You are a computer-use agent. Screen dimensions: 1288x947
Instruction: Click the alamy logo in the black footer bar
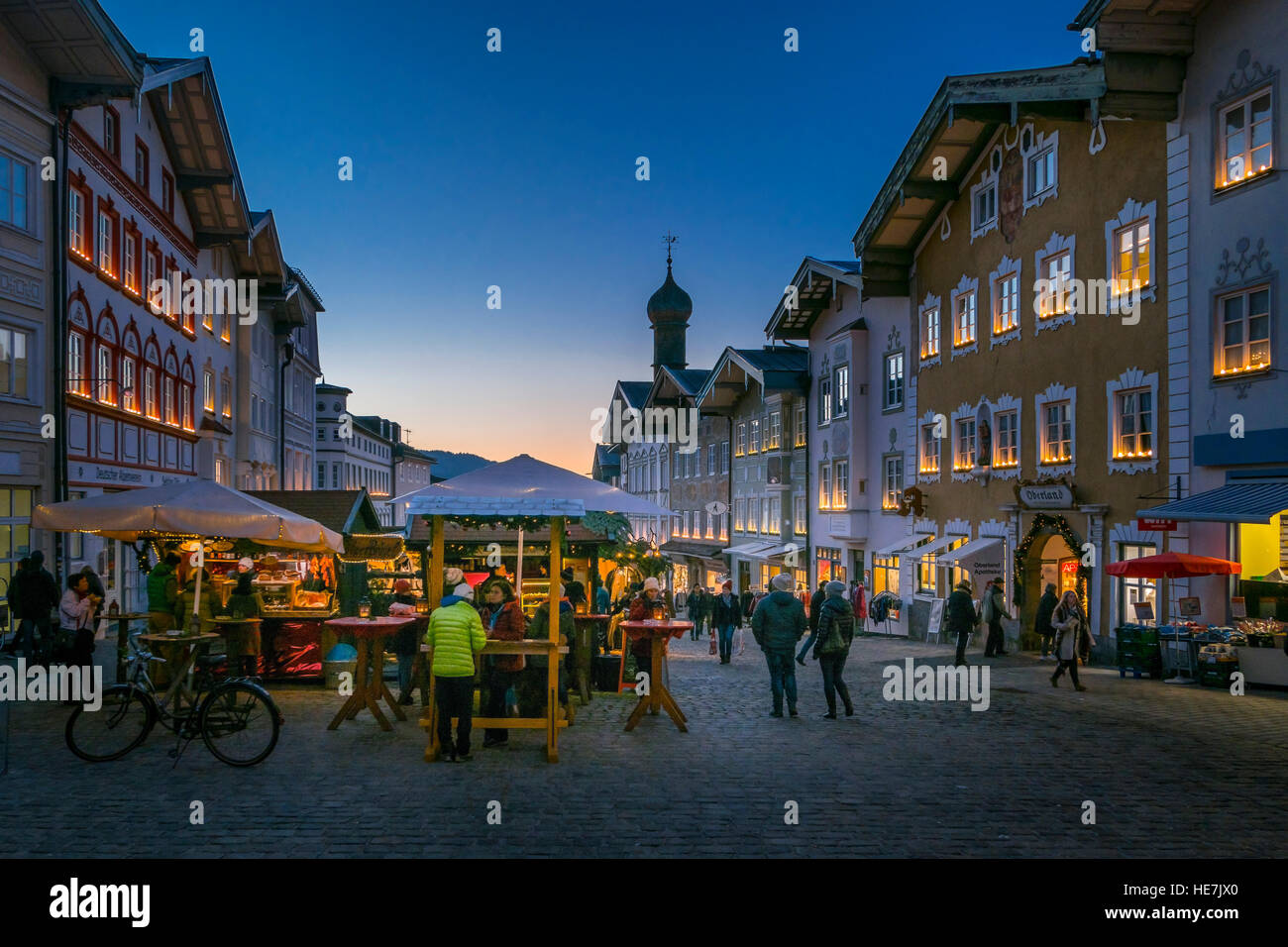click(100, 902)
